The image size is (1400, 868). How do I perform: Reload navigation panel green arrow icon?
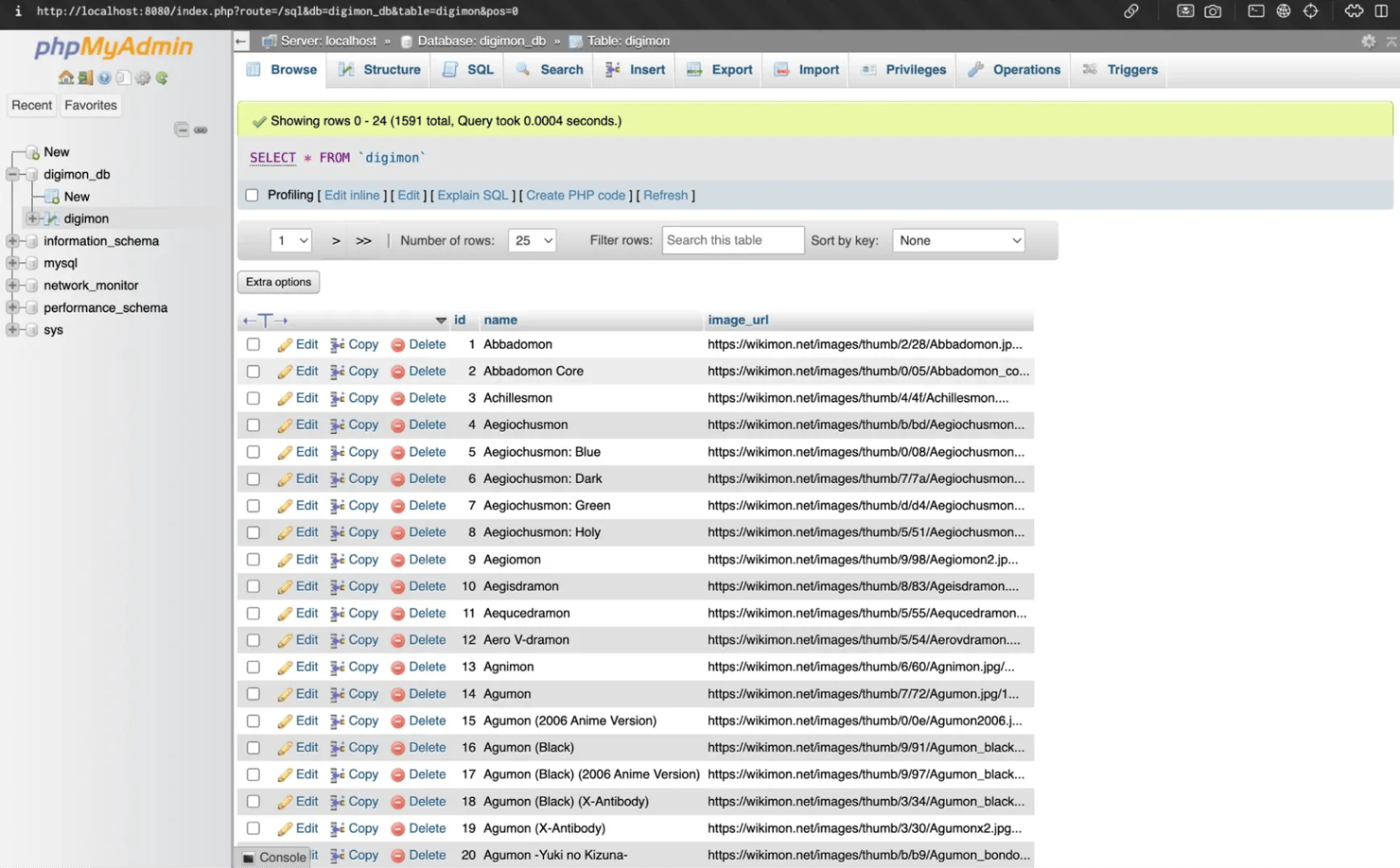(x=162, y=78)
